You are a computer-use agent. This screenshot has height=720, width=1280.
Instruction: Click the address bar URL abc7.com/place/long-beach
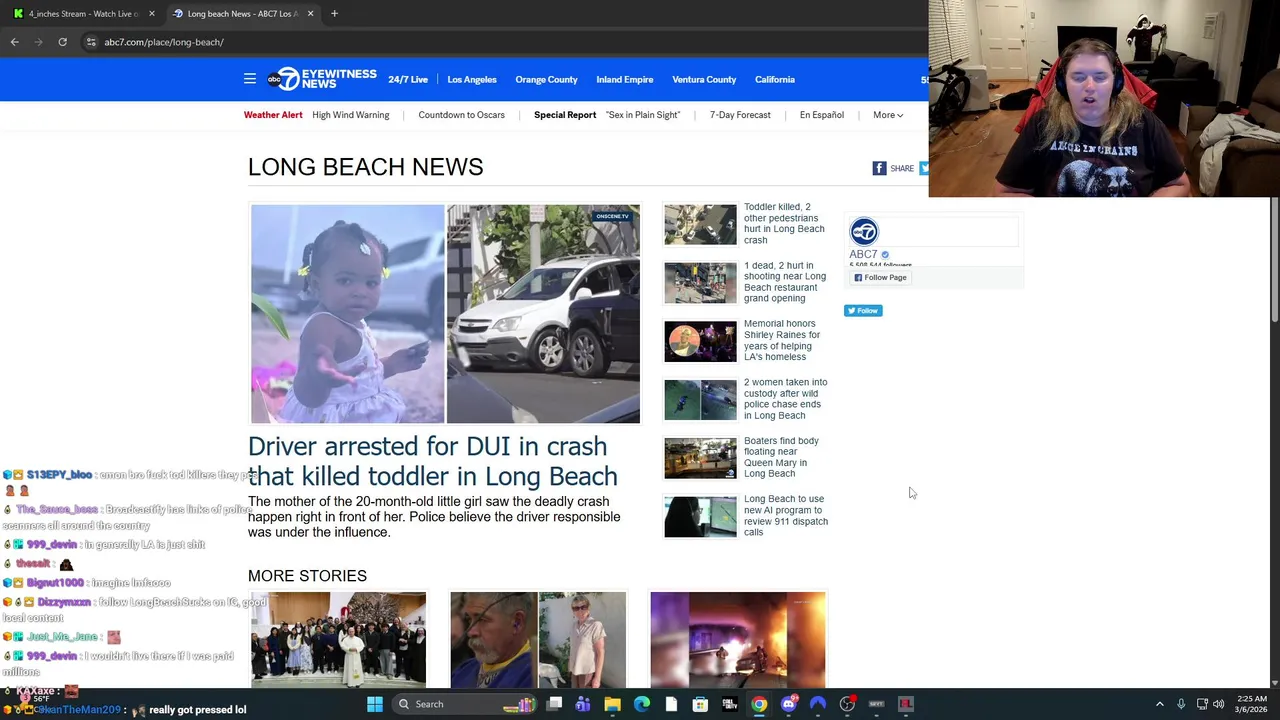[x=164, y=42]
